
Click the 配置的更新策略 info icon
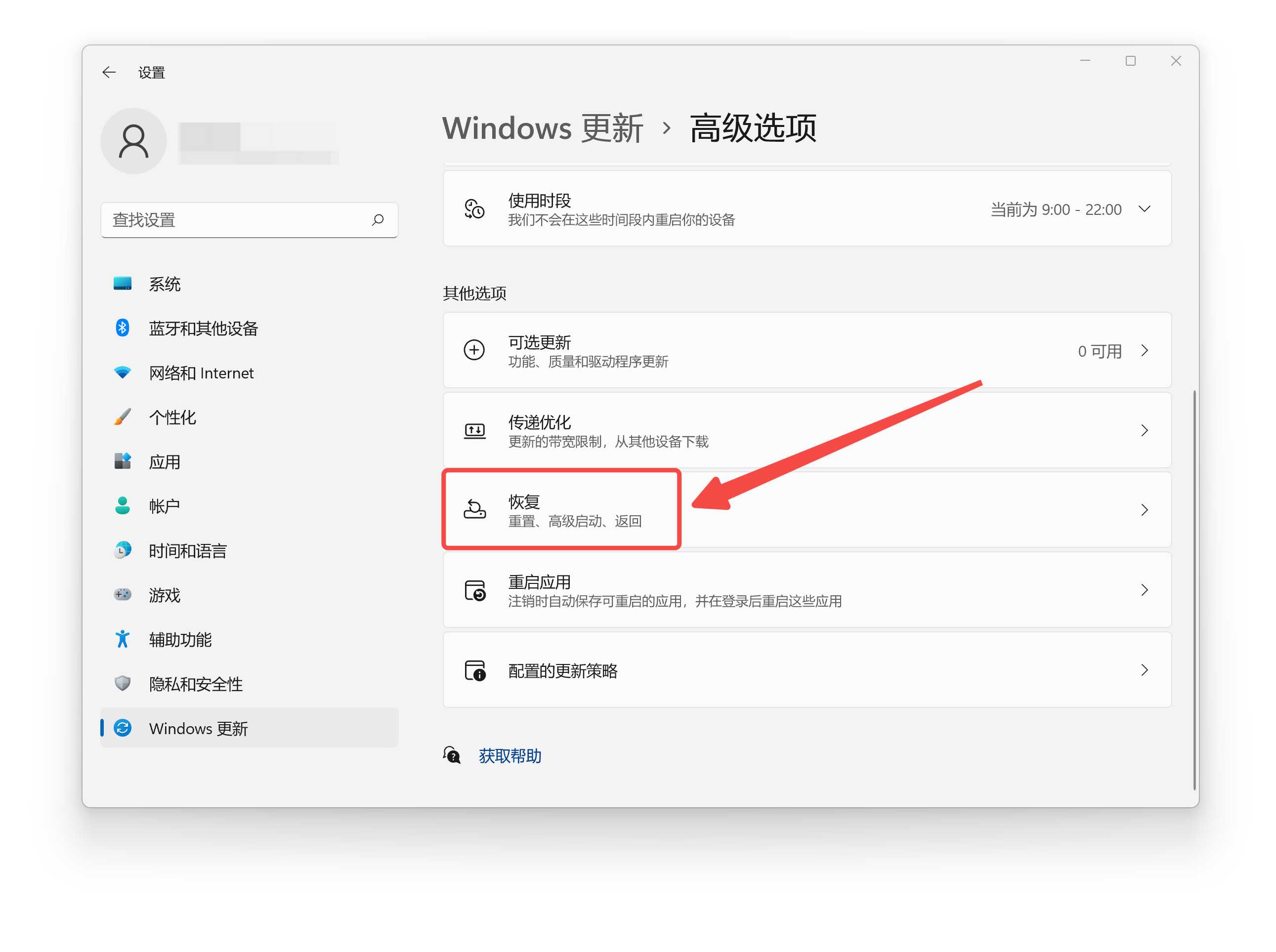475,670
